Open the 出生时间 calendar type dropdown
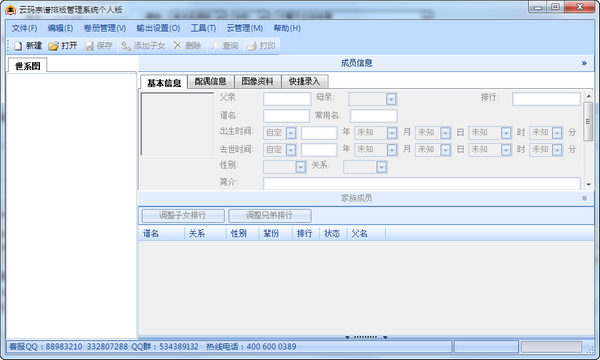 click(x=291, y=133)
